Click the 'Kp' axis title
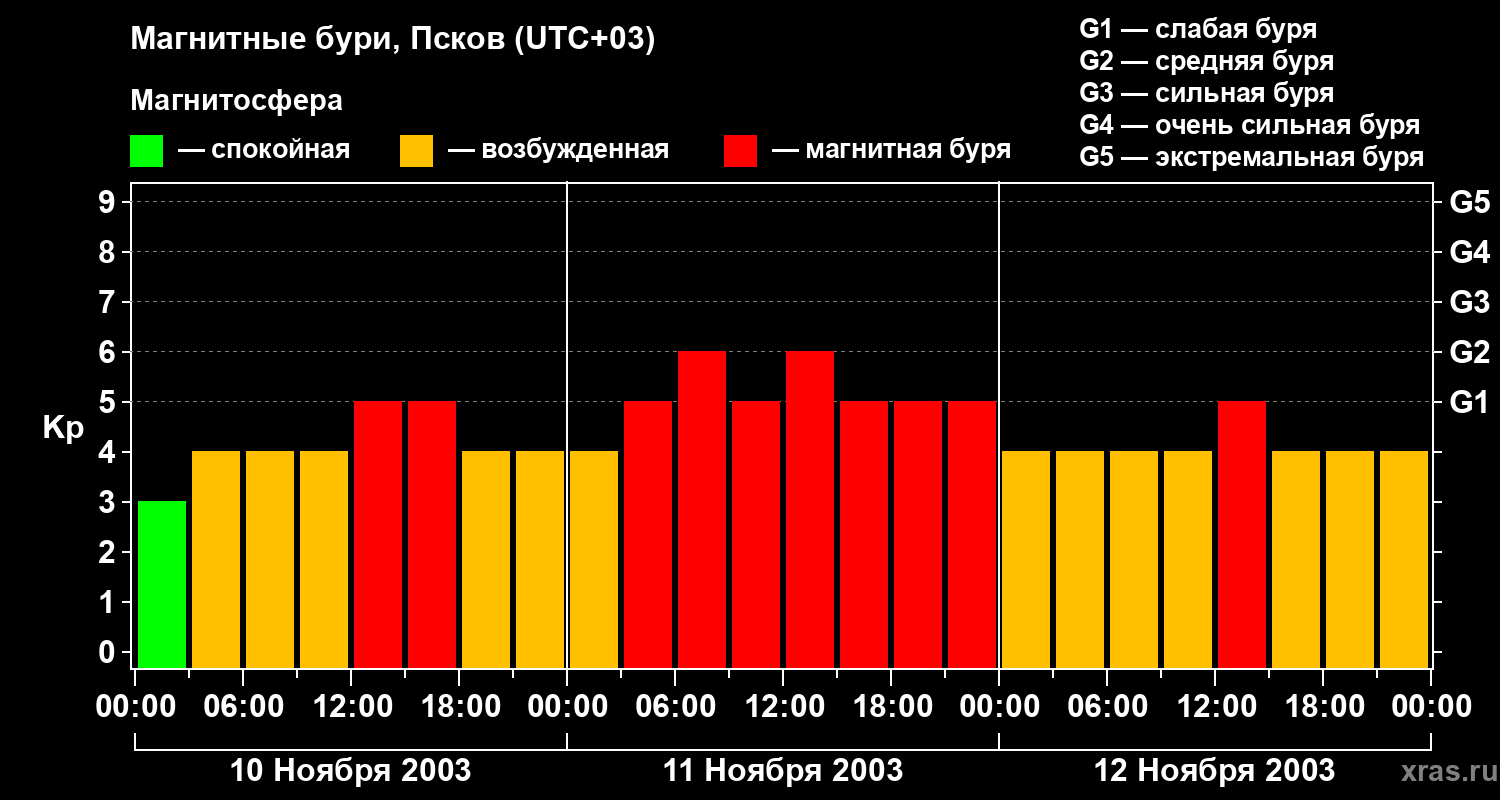Viewport: 1500px width, 800px height. pyautogui.click(x=63, y=428)
